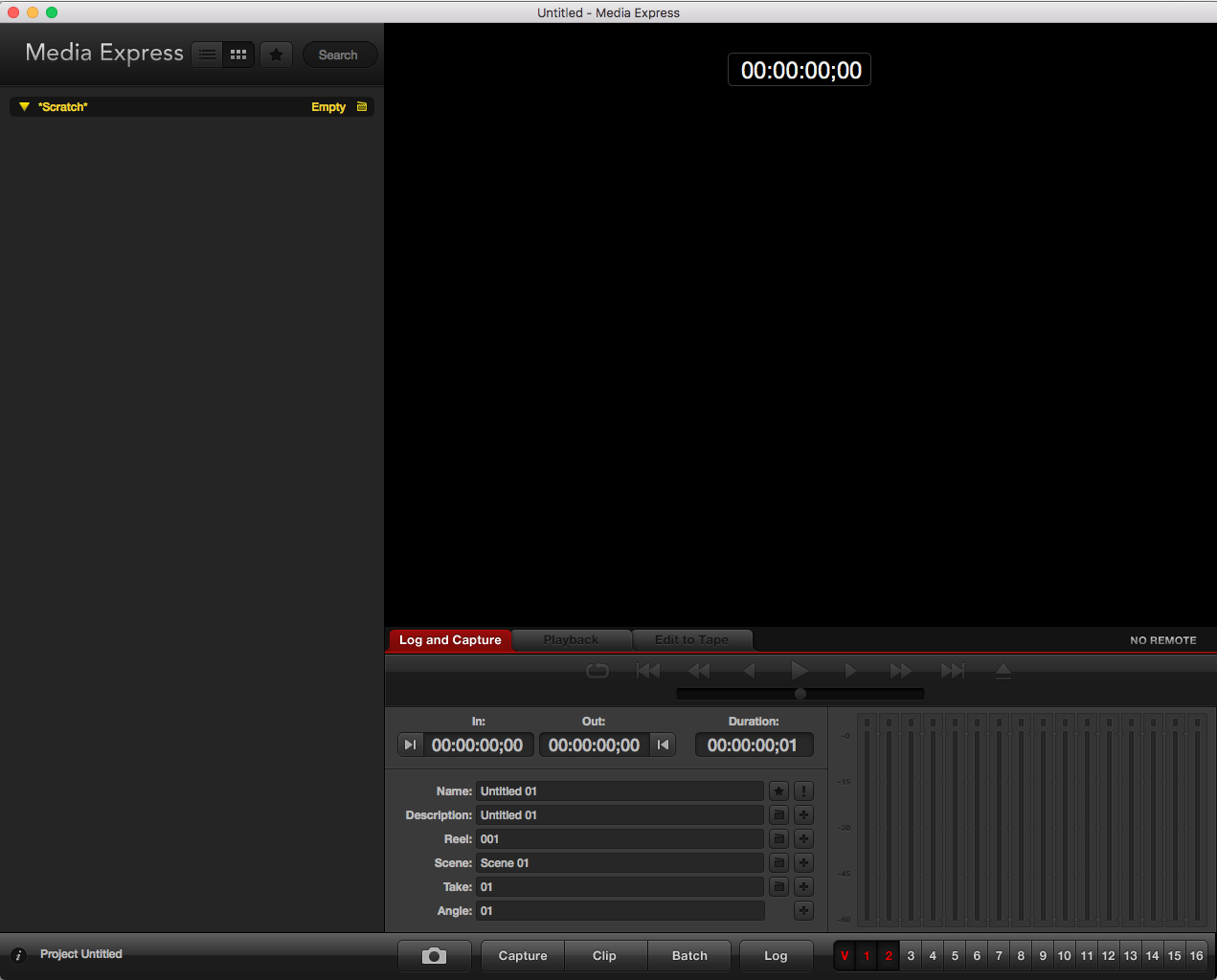
Task: Switch to list view in media browser
Action: (x=207, y=55)
